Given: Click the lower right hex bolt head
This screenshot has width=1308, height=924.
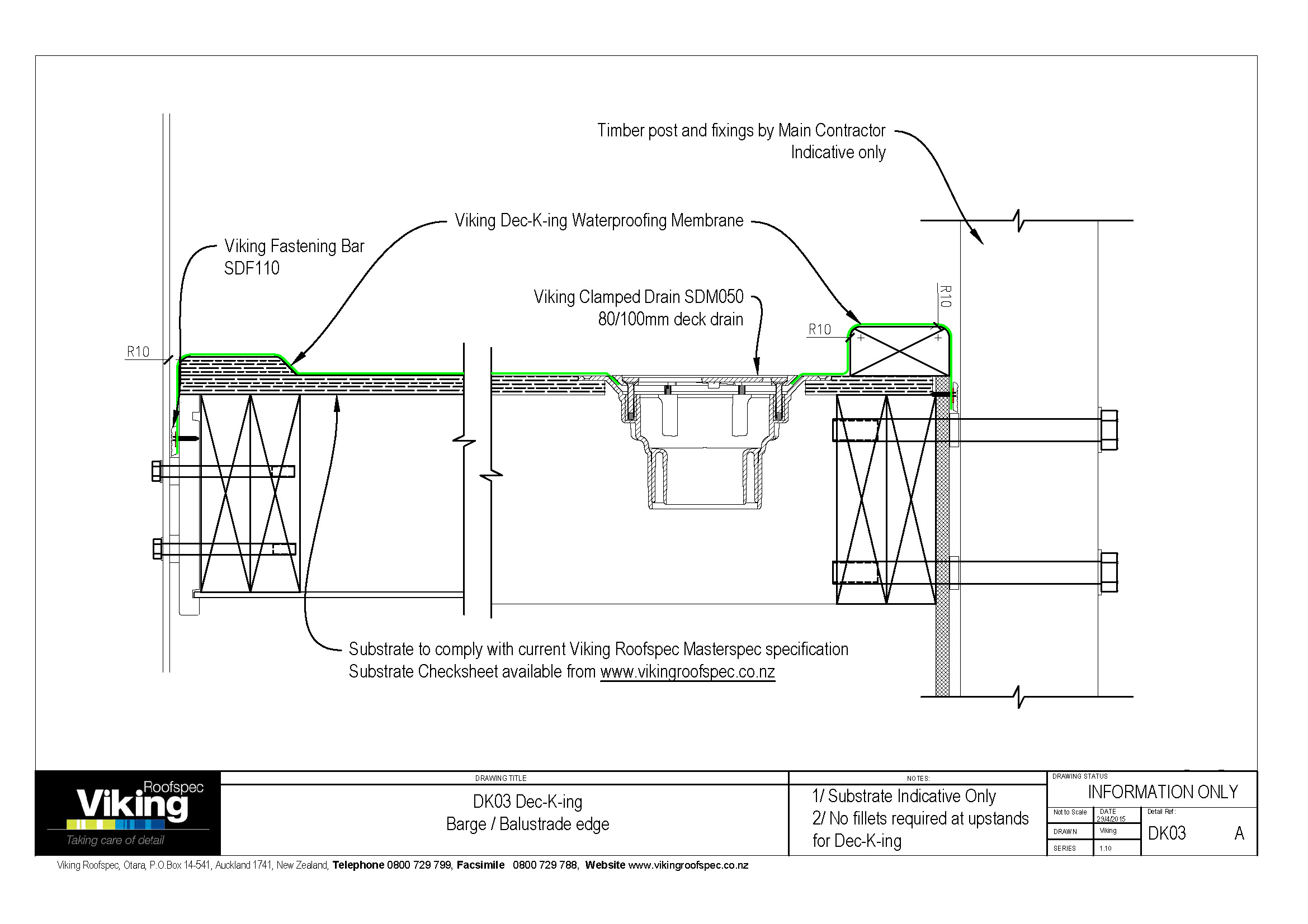Looking at the screenshot, I should [1108, 572].
